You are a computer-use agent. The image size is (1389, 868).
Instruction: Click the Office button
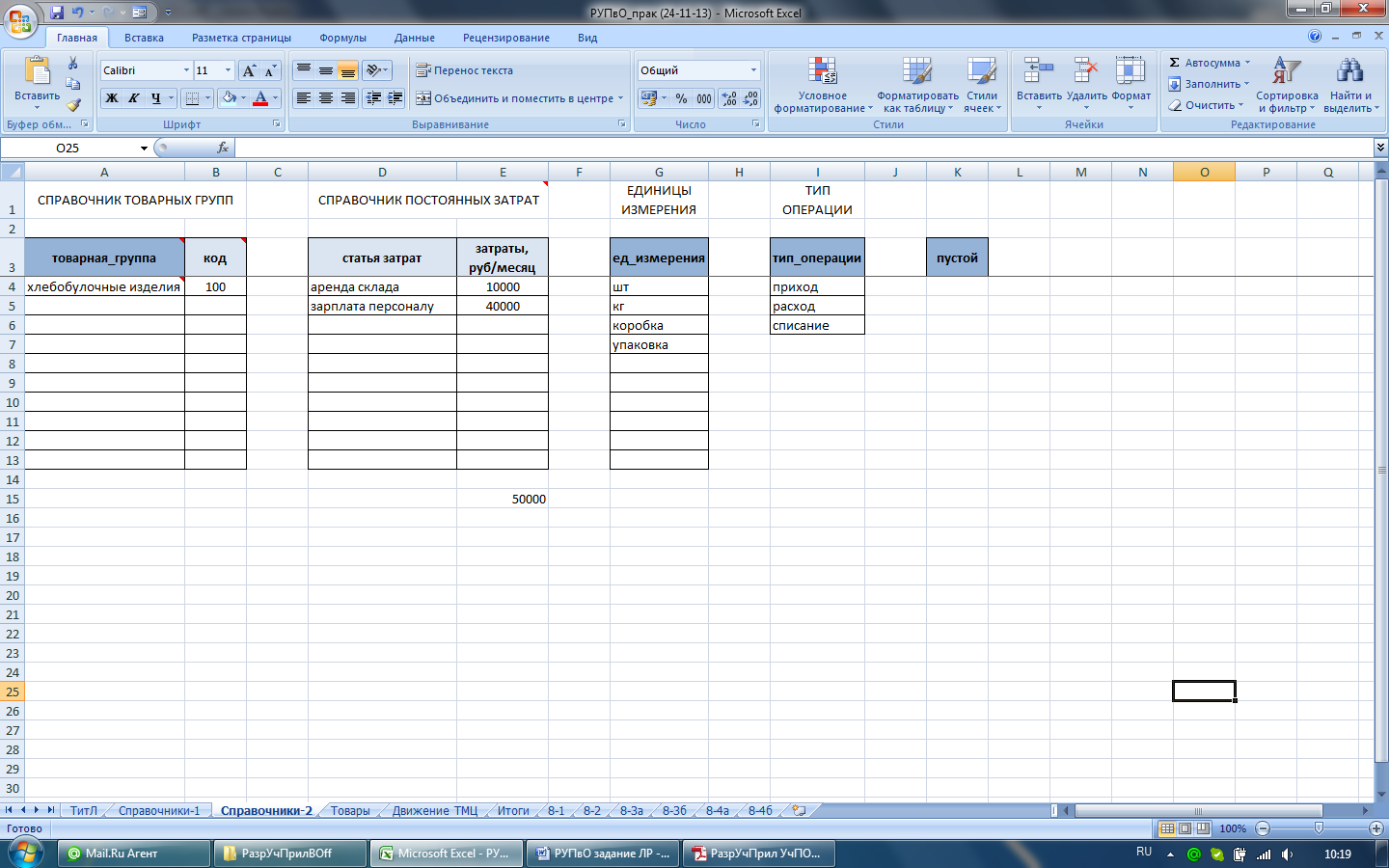point(19,19)
